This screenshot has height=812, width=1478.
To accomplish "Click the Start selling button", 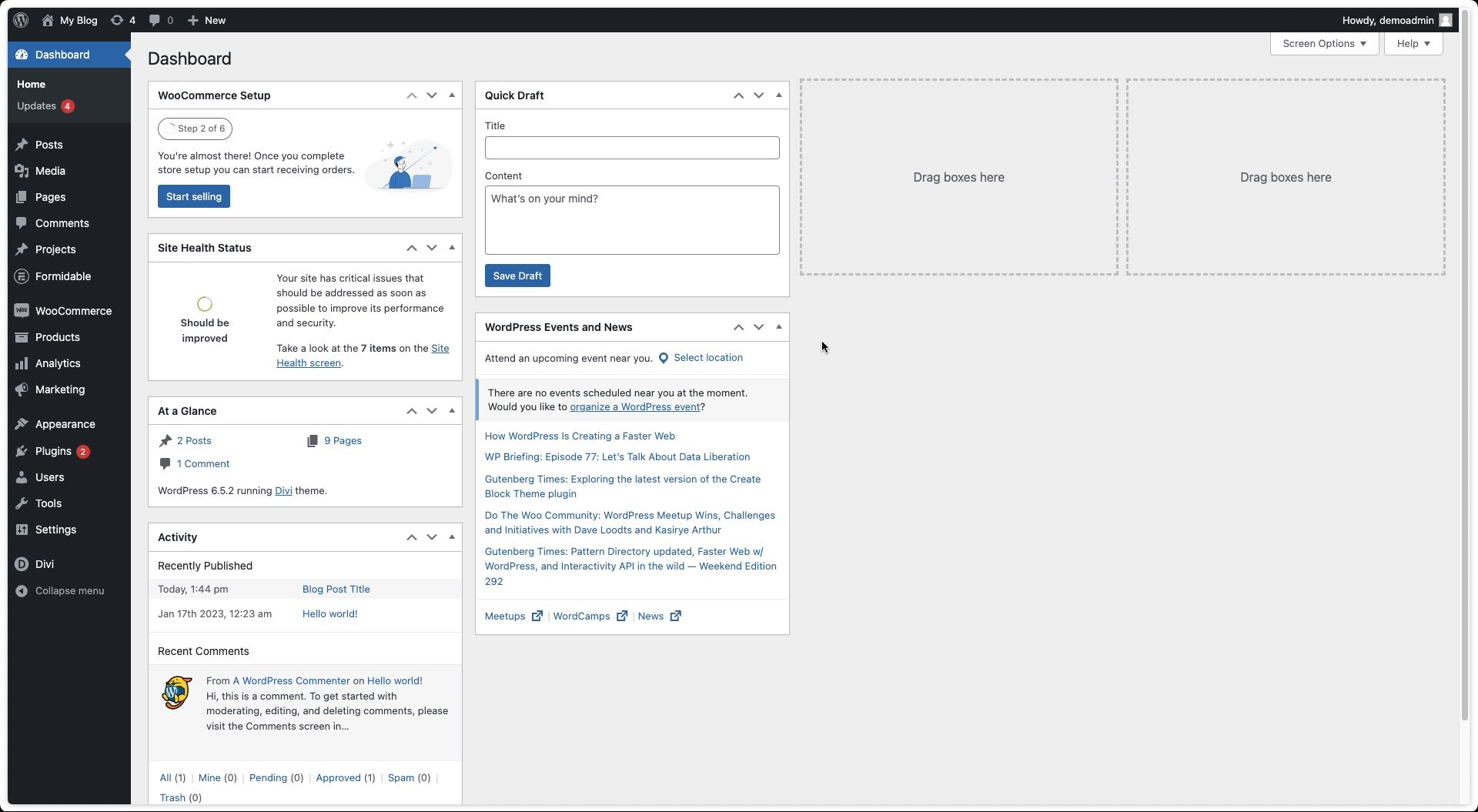I will 194,196.
